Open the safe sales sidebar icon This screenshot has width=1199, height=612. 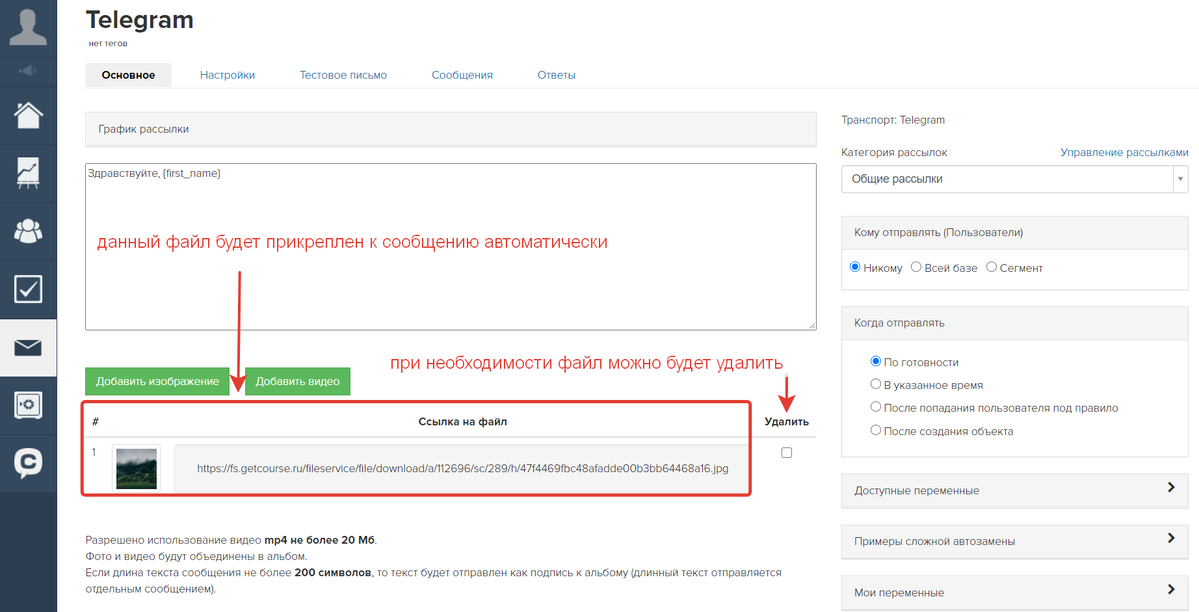point(28,405)
